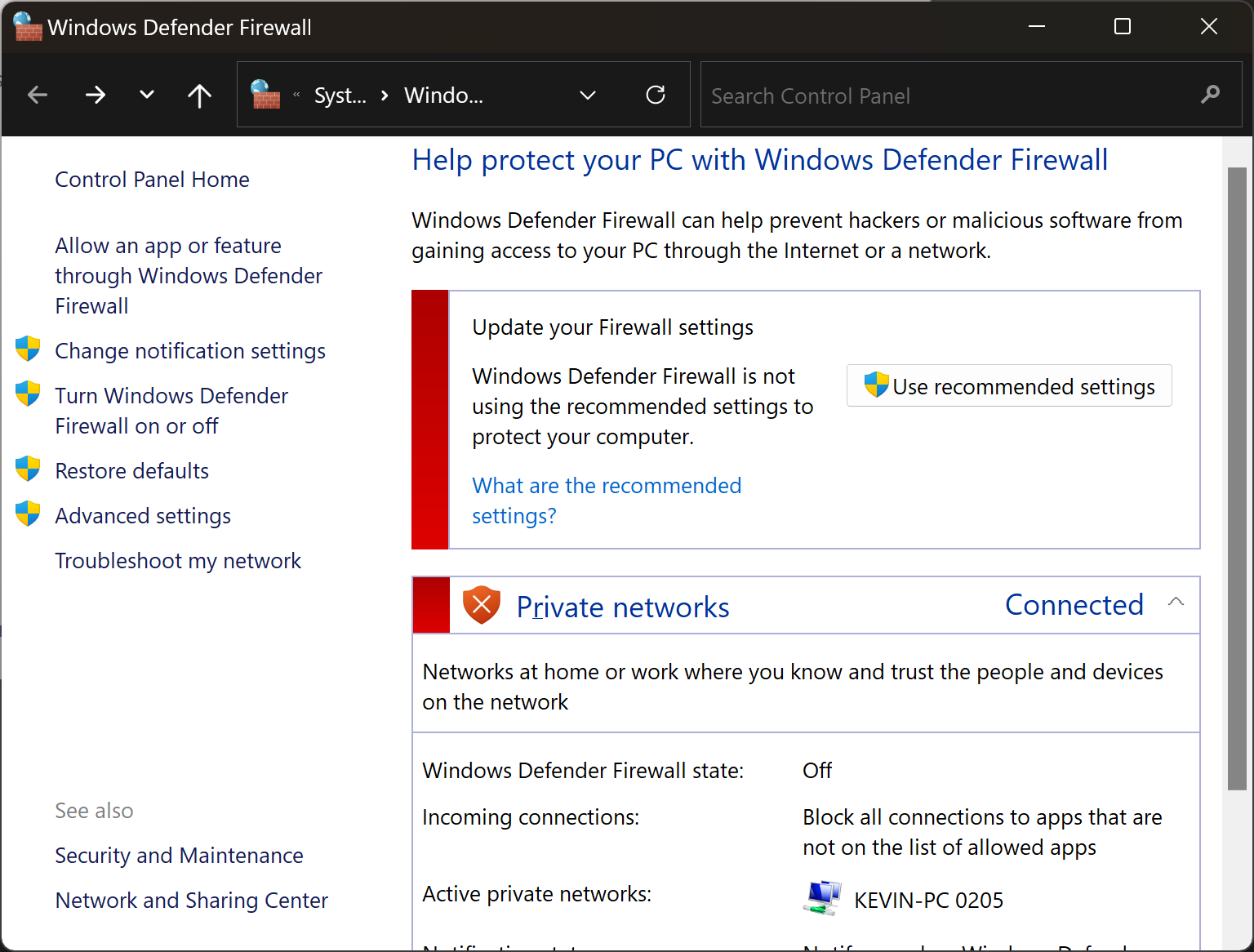Click the Private networks heading

click(623, 607)
